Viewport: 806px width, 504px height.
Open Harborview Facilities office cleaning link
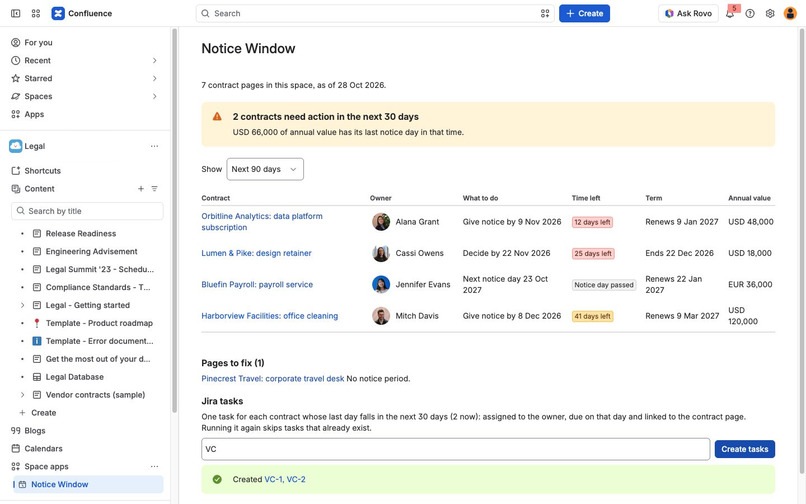tap(270, 316)
